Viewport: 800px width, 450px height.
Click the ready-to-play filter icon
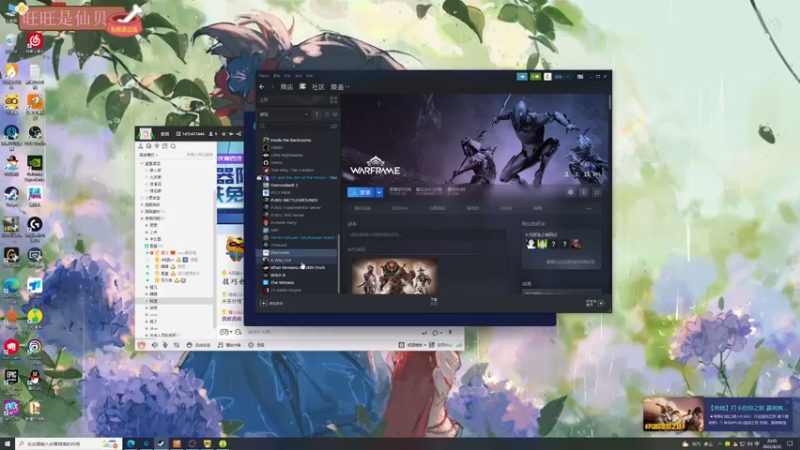(x=335, y=114)
